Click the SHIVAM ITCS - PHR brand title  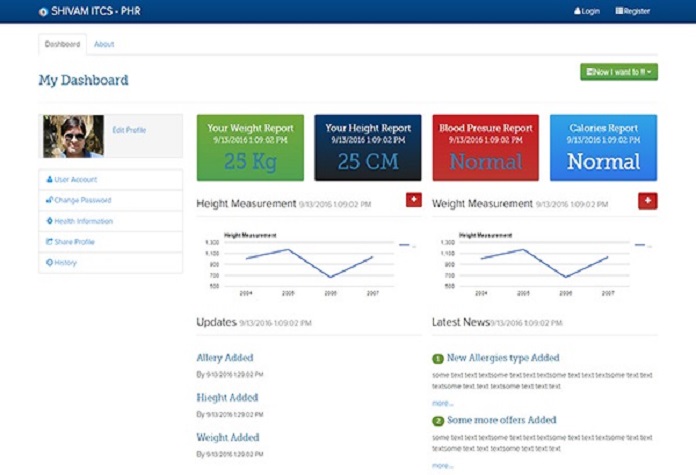[95, 11]
